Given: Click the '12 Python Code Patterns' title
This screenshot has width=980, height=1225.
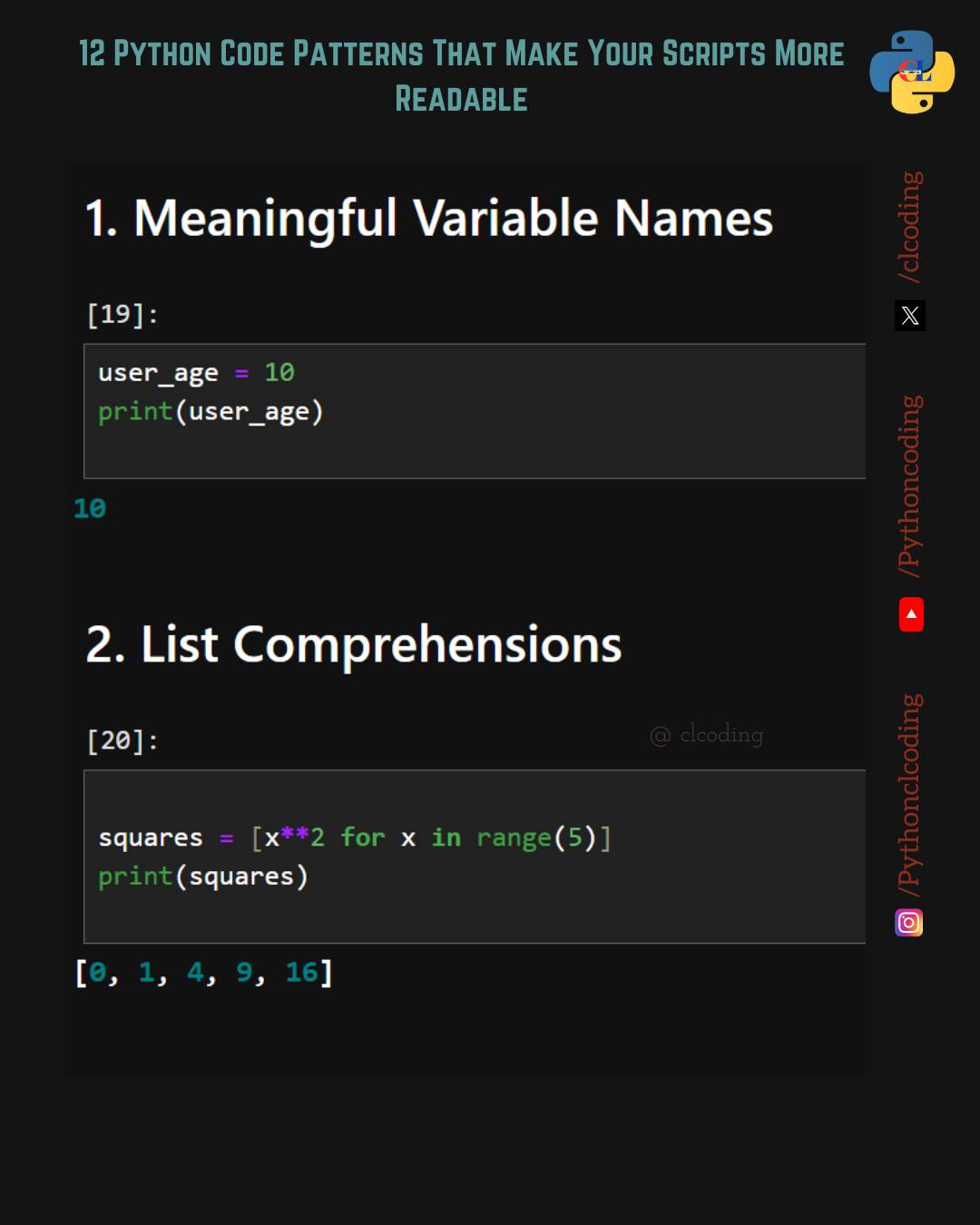Looking at the screenshot, I should coord(461,75).
